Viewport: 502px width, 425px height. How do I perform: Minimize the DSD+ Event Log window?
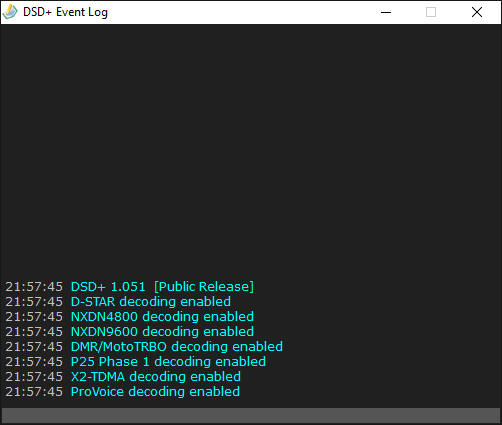(386, 12)
